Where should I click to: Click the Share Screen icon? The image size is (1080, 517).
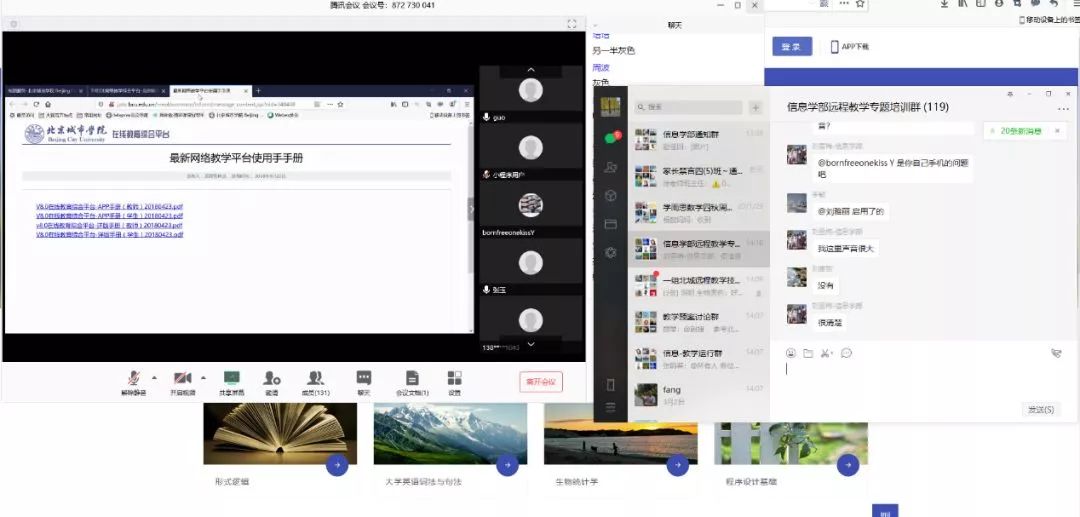click(232, 380)
